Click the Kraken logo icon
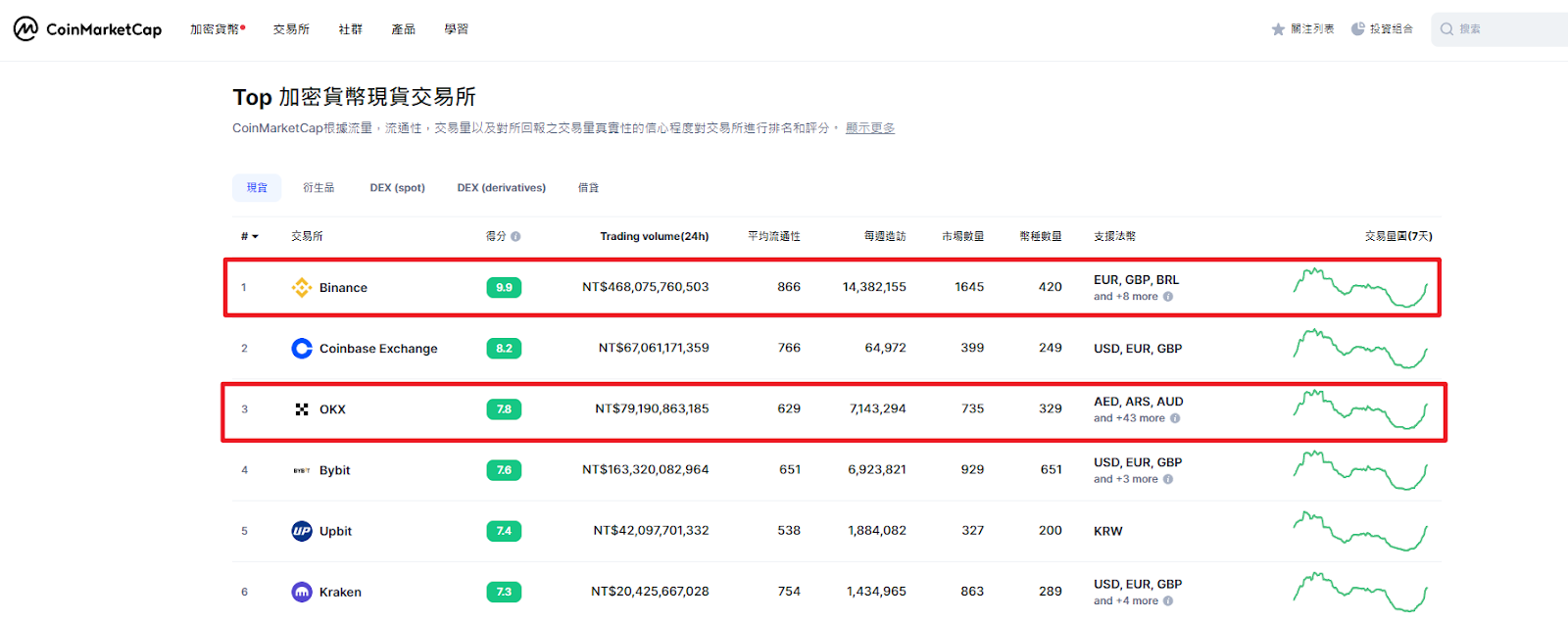The image size is (1568, 622). 302,592
